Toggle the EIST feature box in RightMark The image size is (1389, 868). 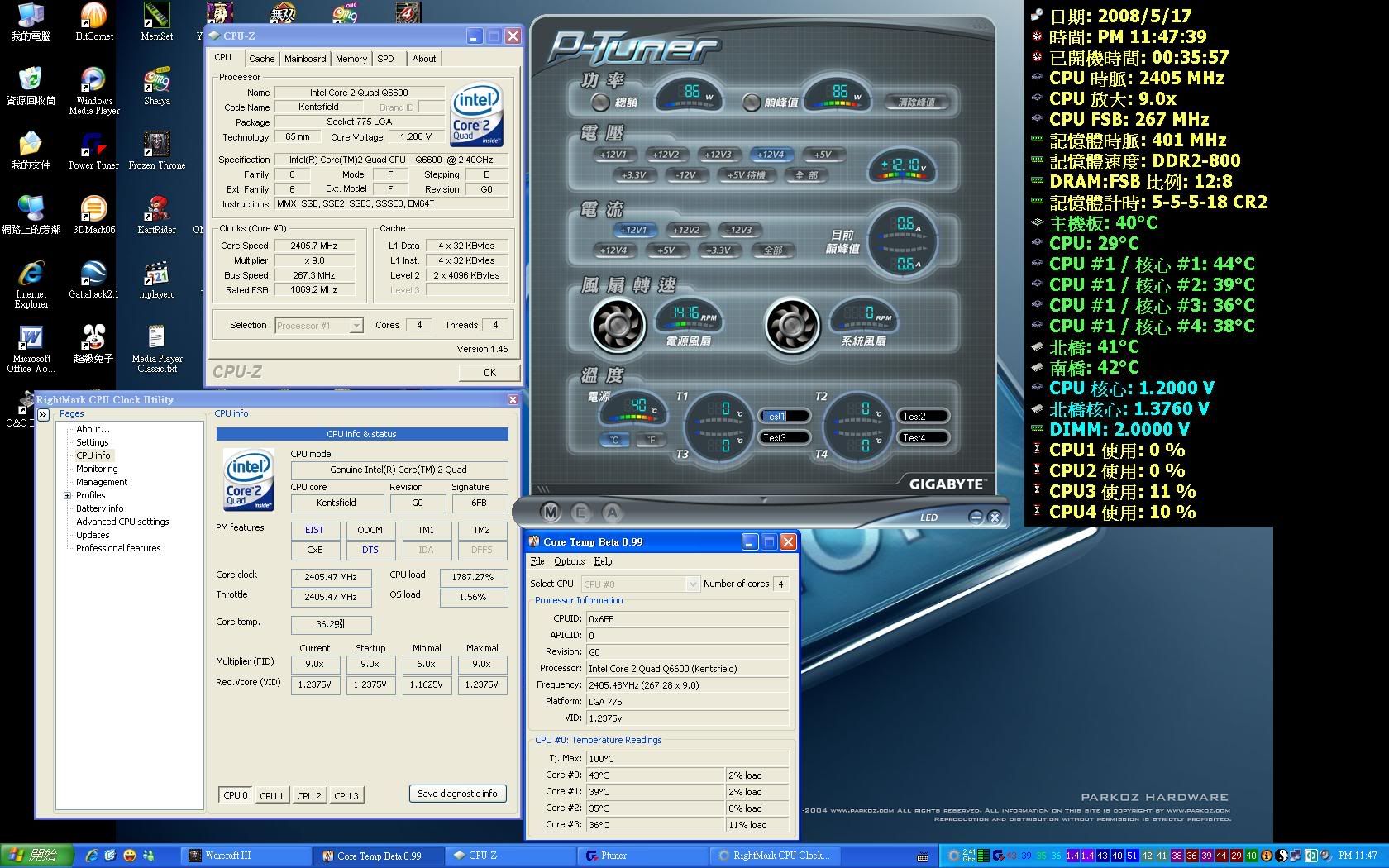pos(314,530)
